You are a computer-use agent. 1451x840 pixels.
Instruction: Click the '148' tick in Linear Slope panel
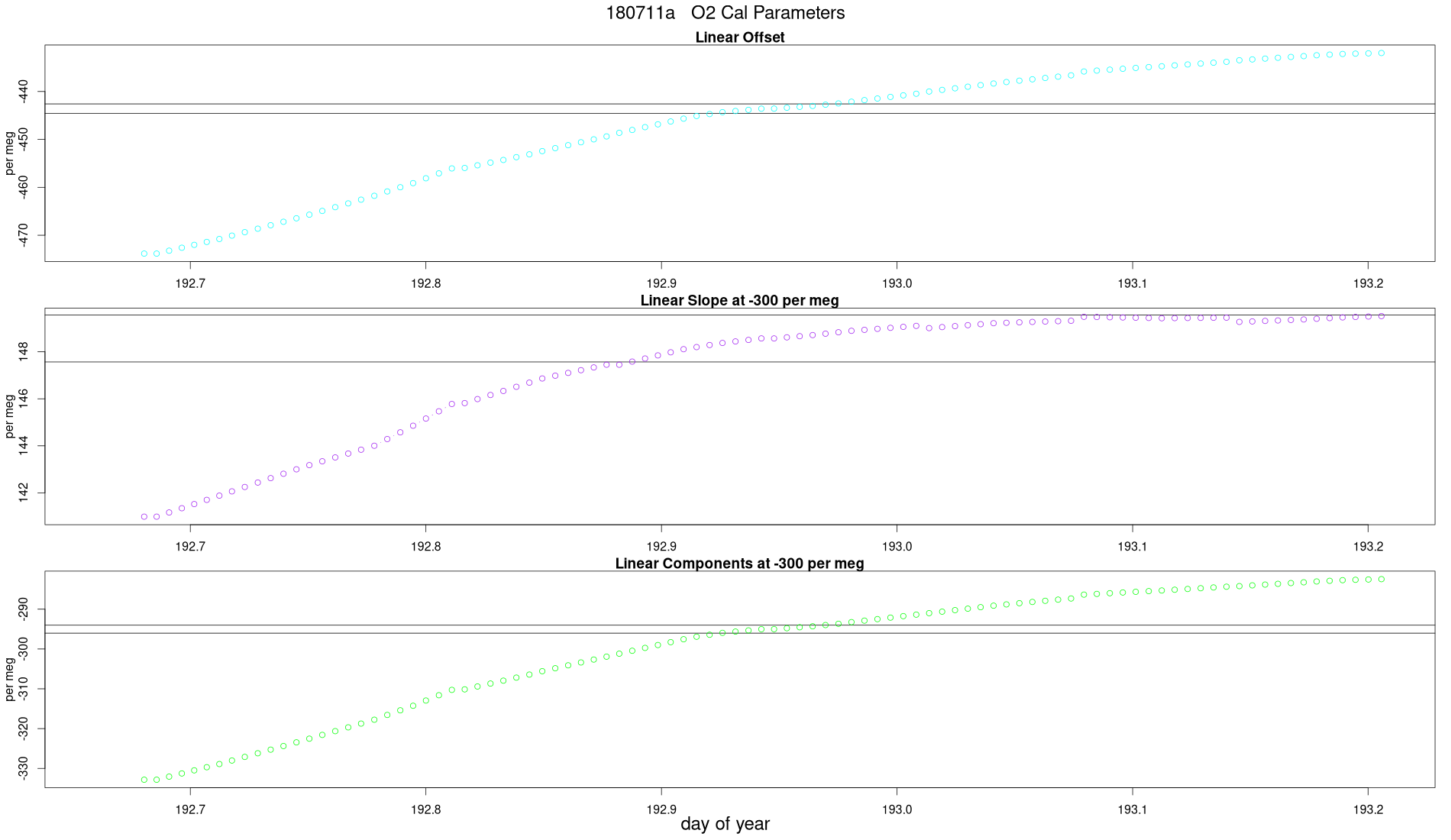[x=23, y=351]
